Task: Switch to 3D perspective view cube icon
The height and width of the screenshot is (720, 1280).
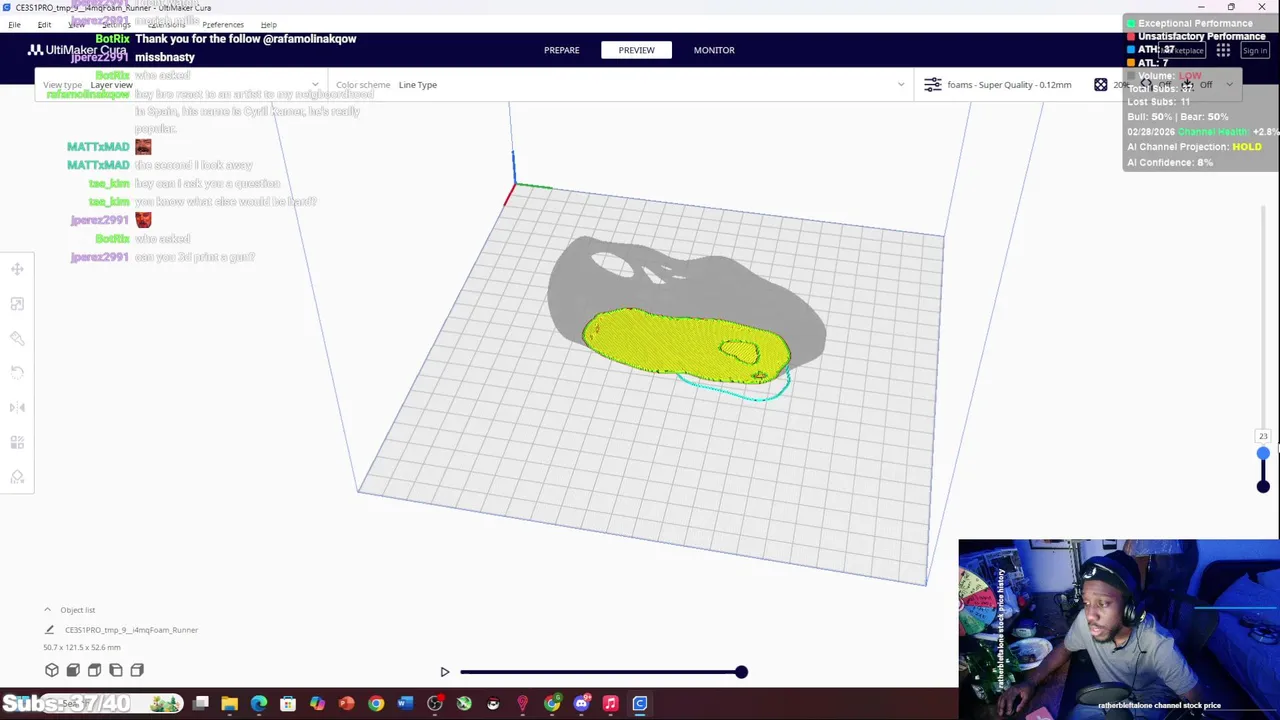Action: click(x=52, y=670)
